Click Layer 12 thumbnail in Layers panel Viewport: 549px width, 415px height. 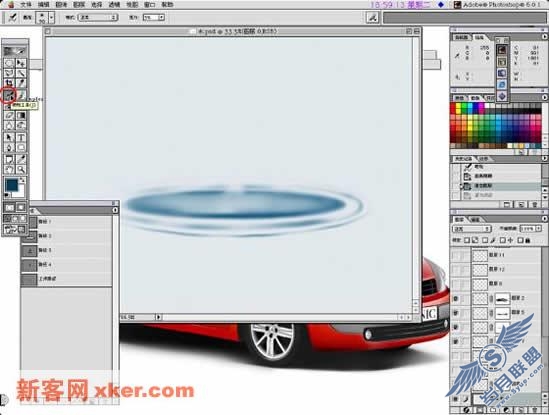coord(480,269)
